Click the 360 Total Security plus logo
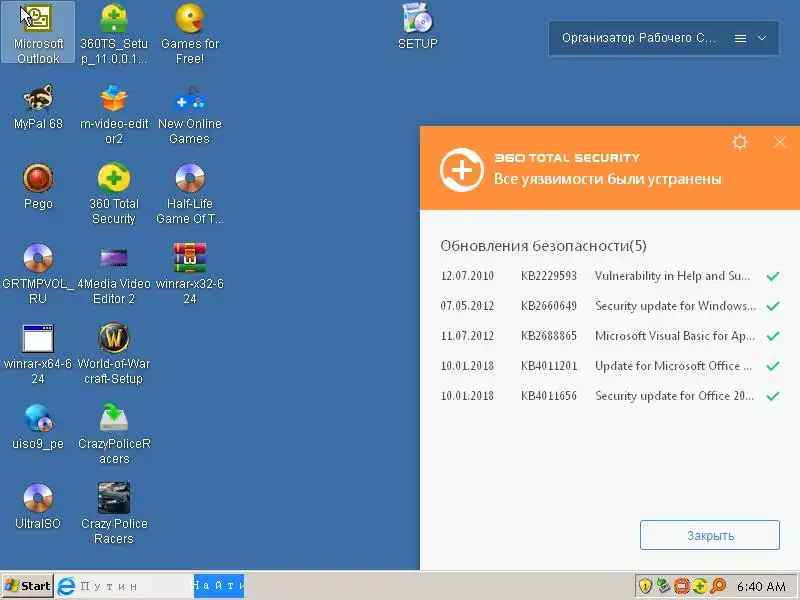 (x=462, y=170)
